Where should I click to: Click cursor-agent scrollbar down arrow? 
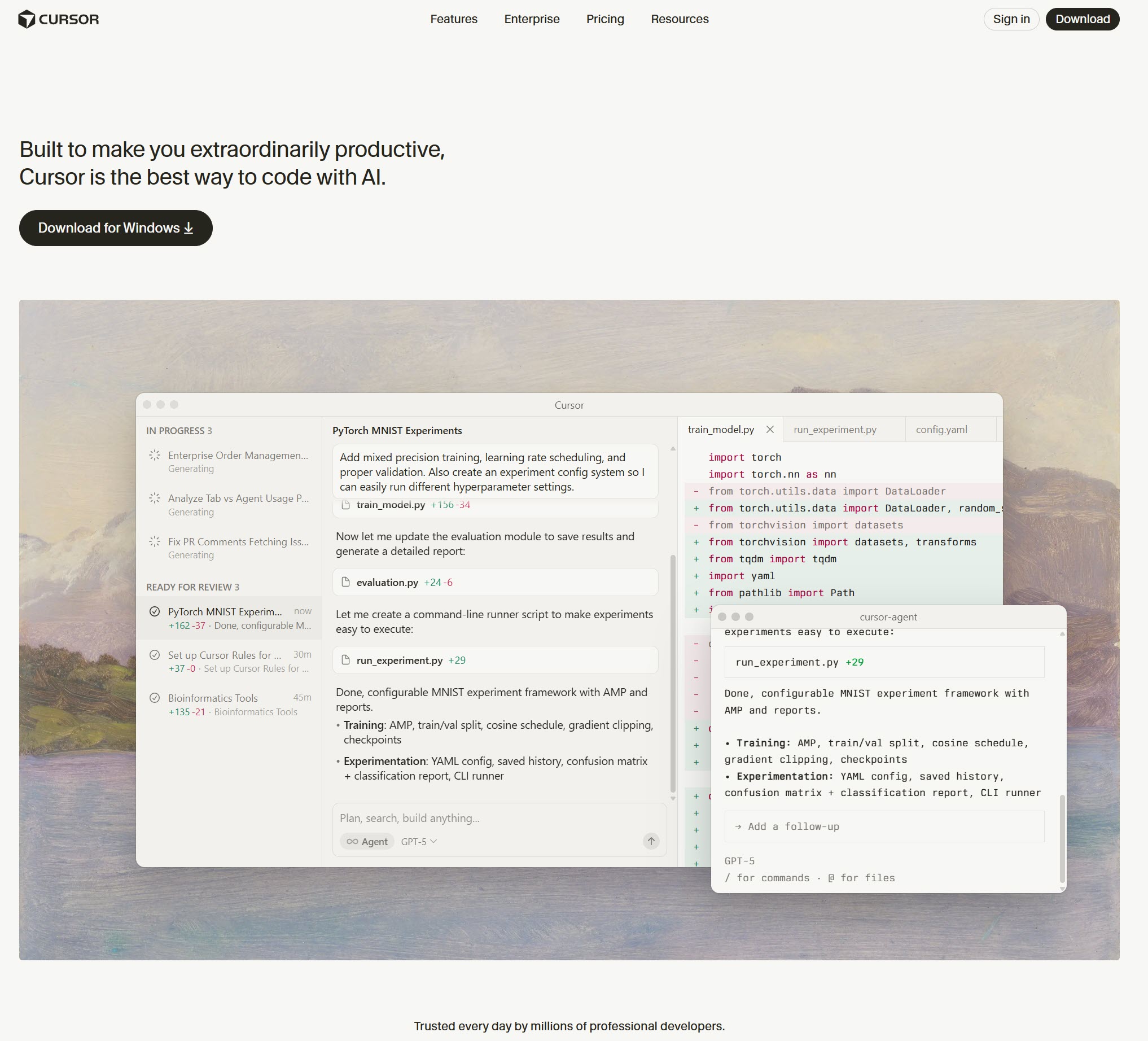pos(1062,889)
